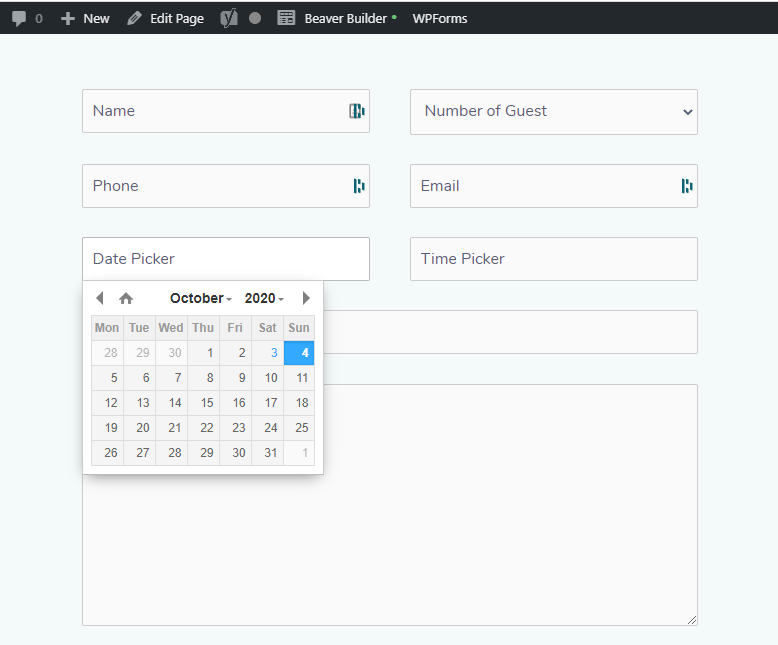Choose October 20 in the calendar
This screenshot has width=778, height=645.
pyautogui.click(x=139, y=428)
